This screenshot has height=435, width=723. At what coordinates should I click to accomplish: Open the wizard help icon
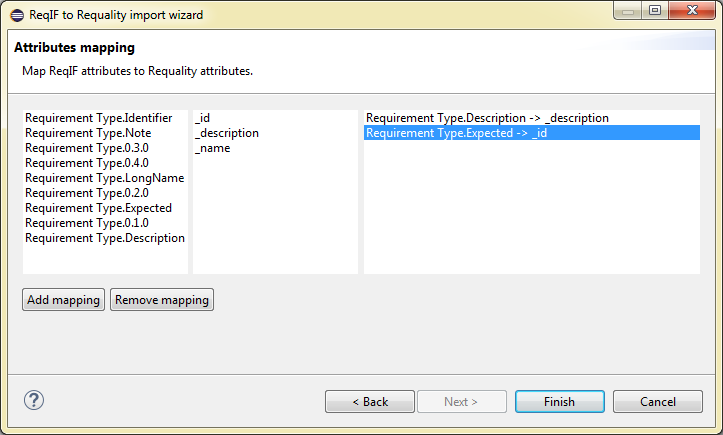click(x=34, y=400)
